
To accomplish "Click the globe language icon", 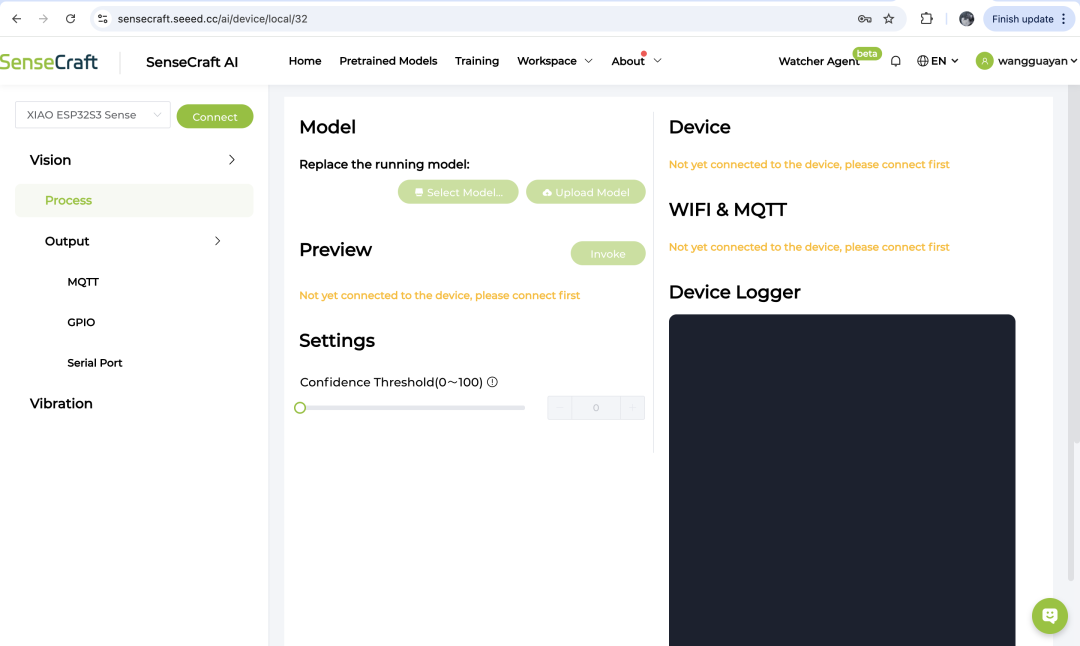I will point(923,61).
